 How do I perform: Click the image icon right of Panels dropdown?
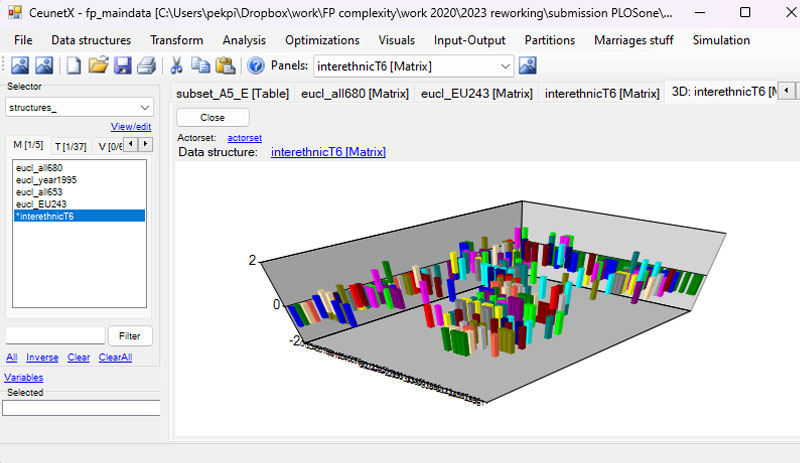[528, 66]
